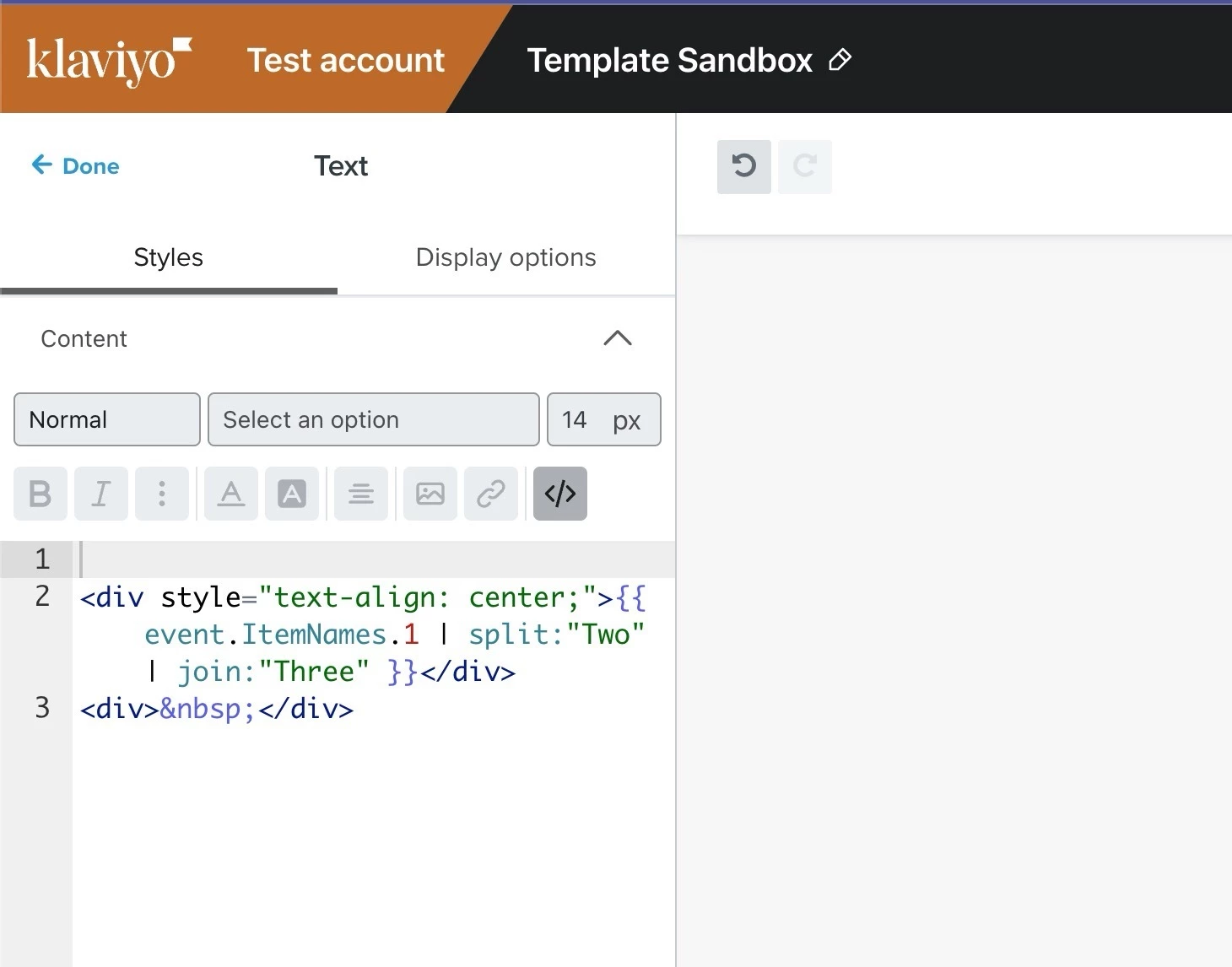The width and height of the screenshot is (1232, 967).
Task: Open the Test account menu
Action: click(345, 61)
